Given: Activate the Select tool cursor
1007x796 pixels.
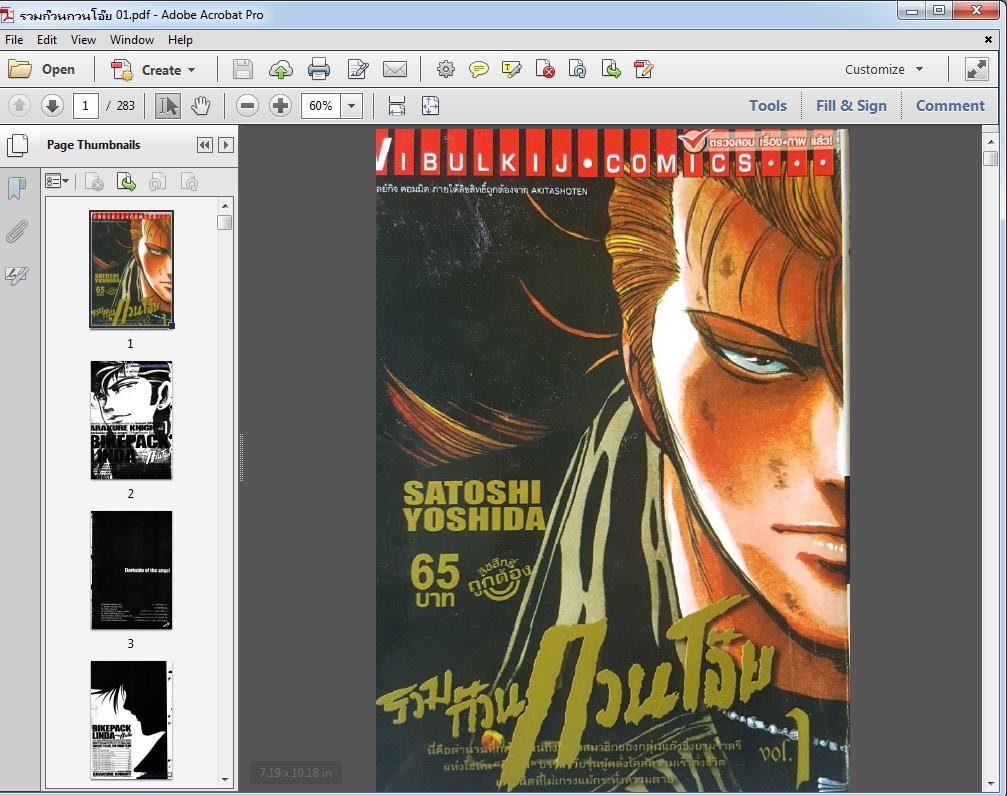Looking at the screenshot, I should [x=168, y=106].
